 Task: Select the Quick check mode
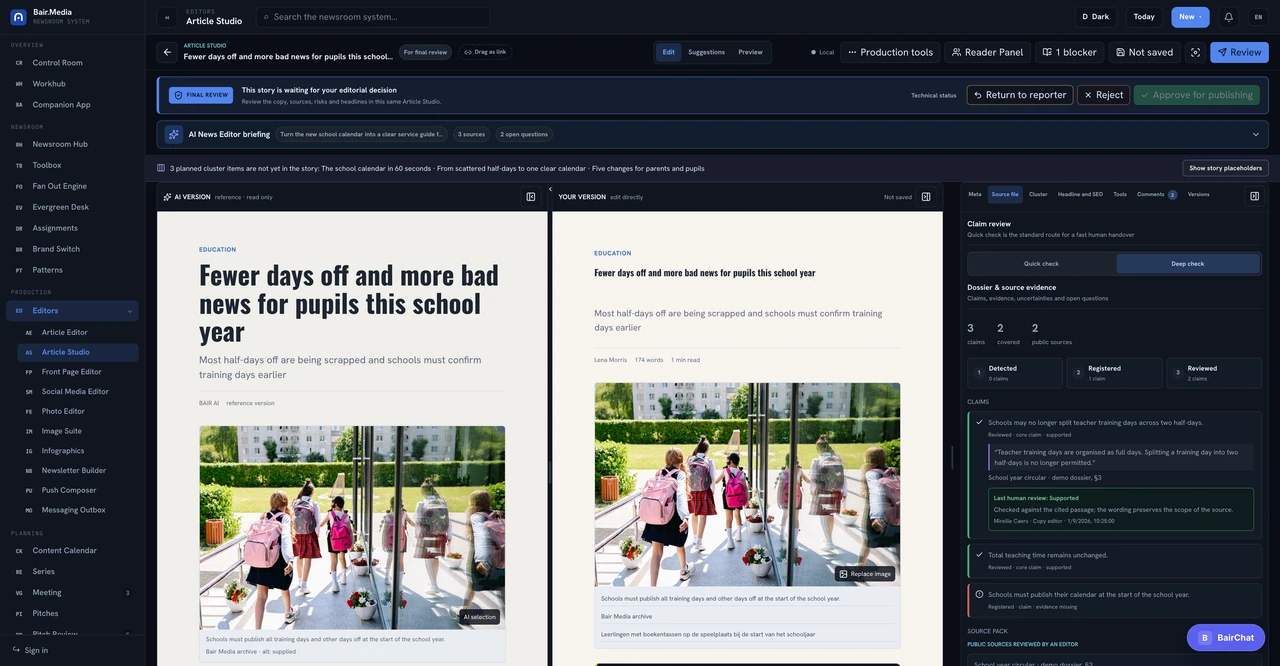coord(1041,264)
